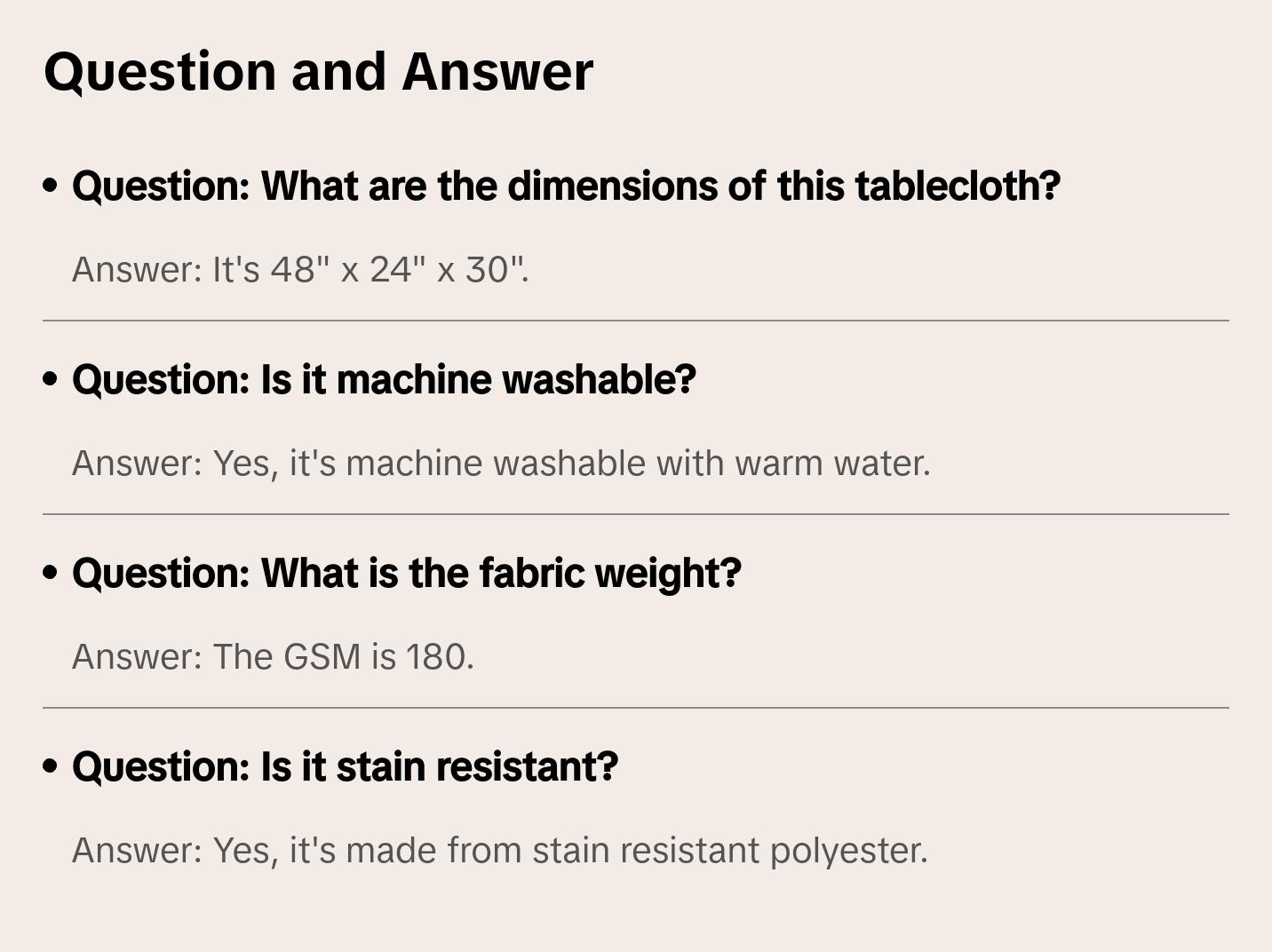Select the tablecloth dimensions question
This screenshot has height=952, width=1272.
[x=566, y=186]
